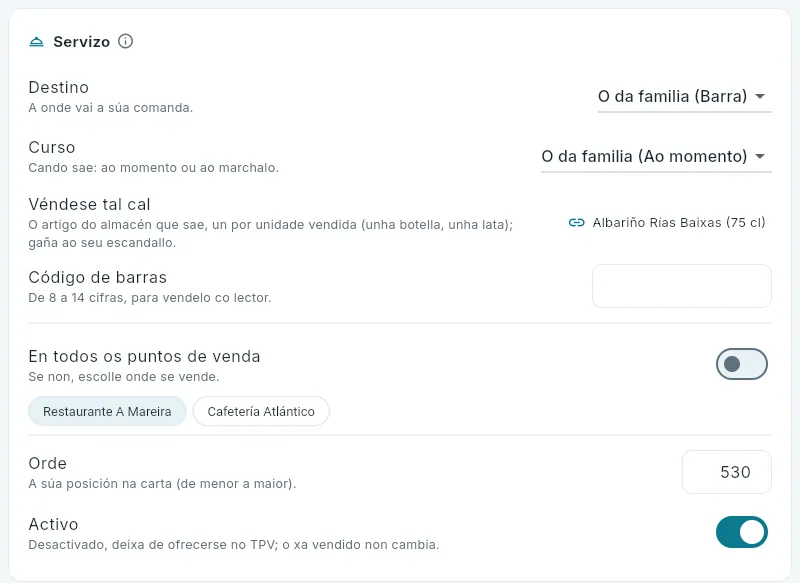This screenshot has height=583, width=800.
Task: Click text 'A onde vai a súa comanda.'
Action: (111, 108)
